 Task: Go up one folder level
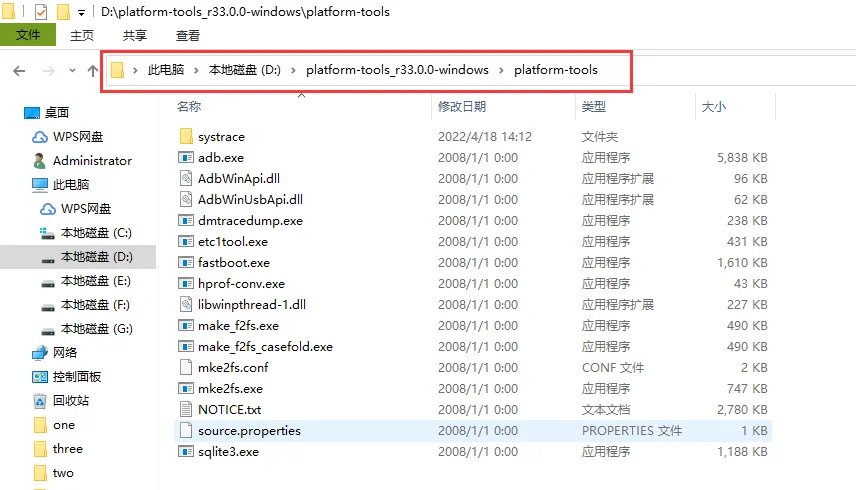93,70
